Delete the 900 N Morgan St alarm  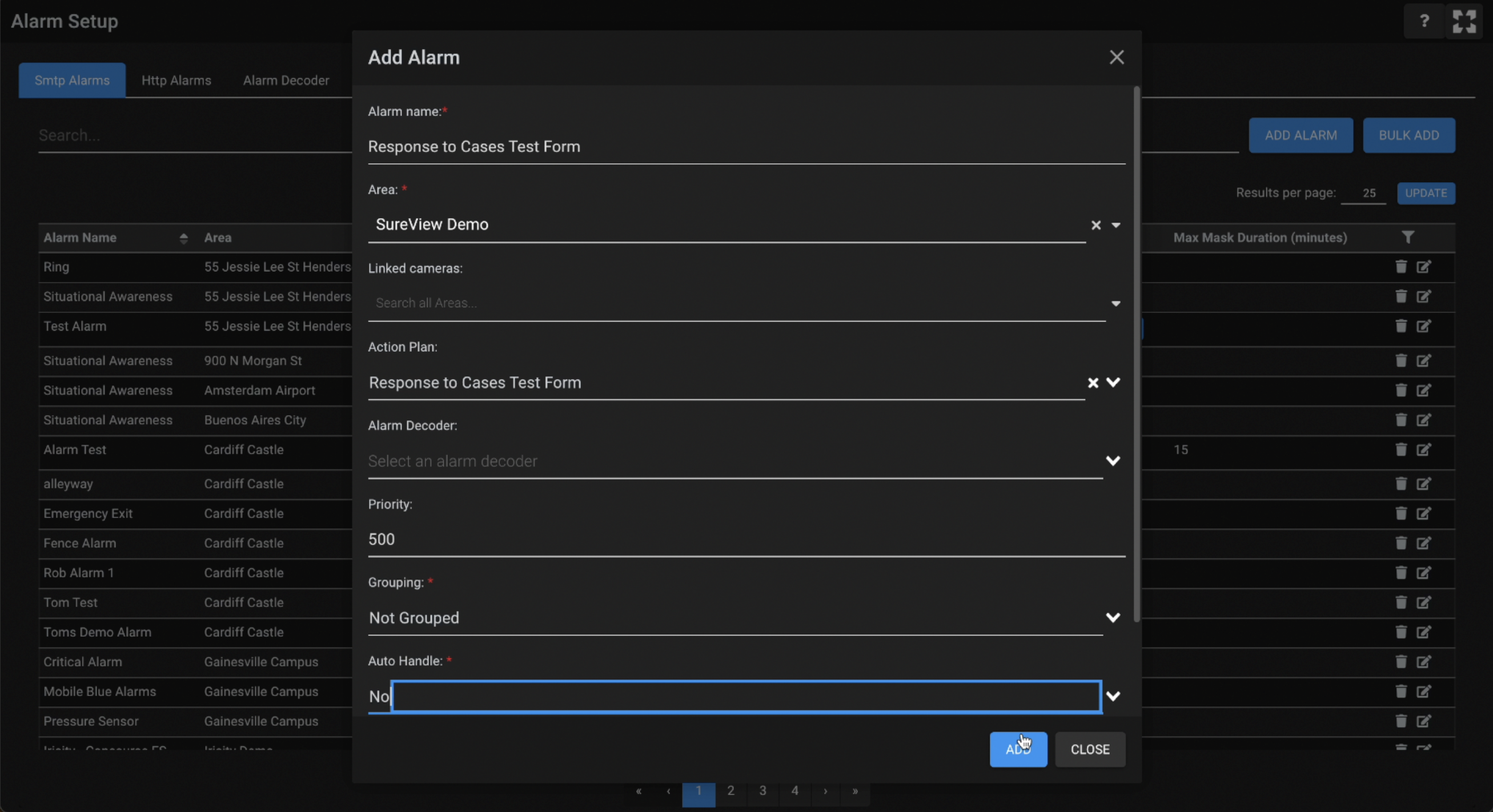(1401, 360)
